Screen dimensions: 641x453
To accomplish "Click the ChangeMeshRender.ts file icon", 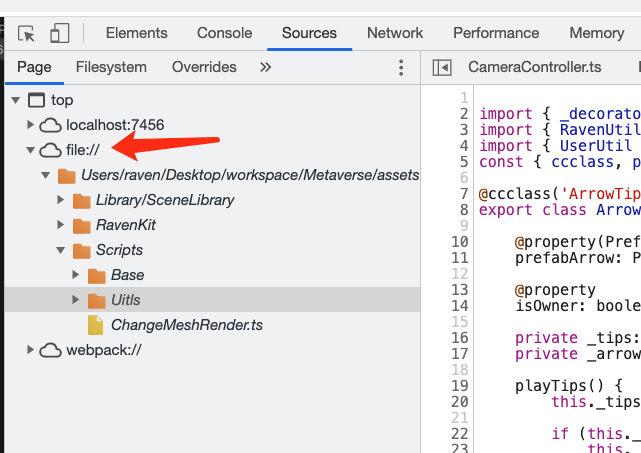I will pos(95,325).
